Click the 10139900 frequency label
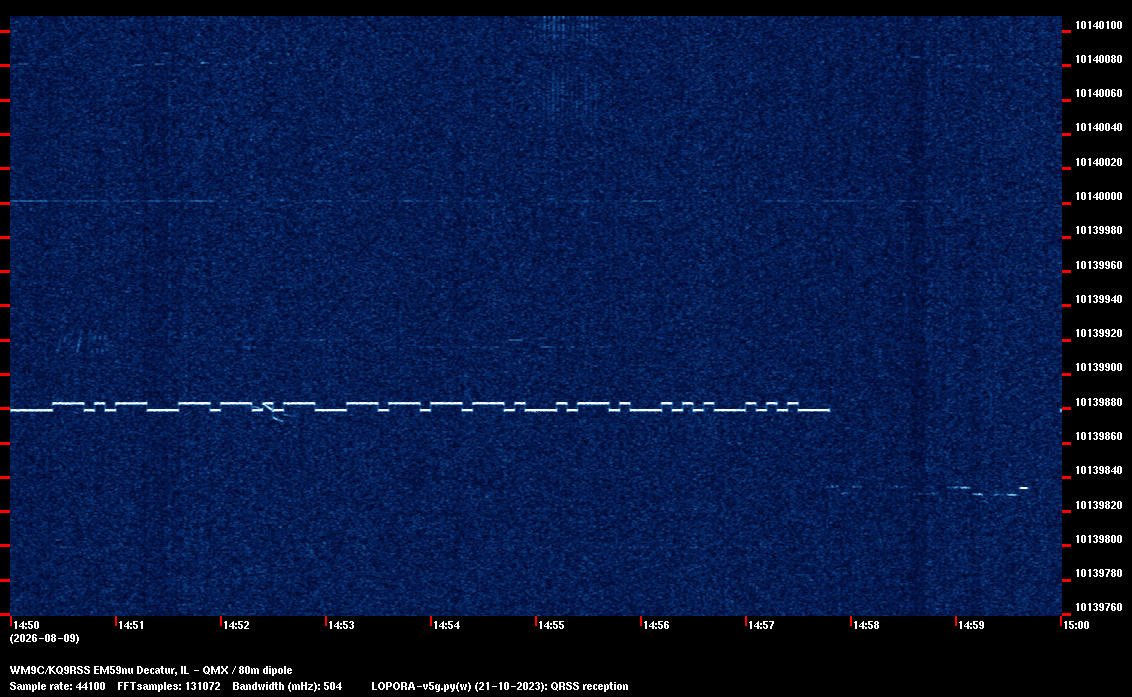This screenshot has height=697, width=1132. 1098,367
